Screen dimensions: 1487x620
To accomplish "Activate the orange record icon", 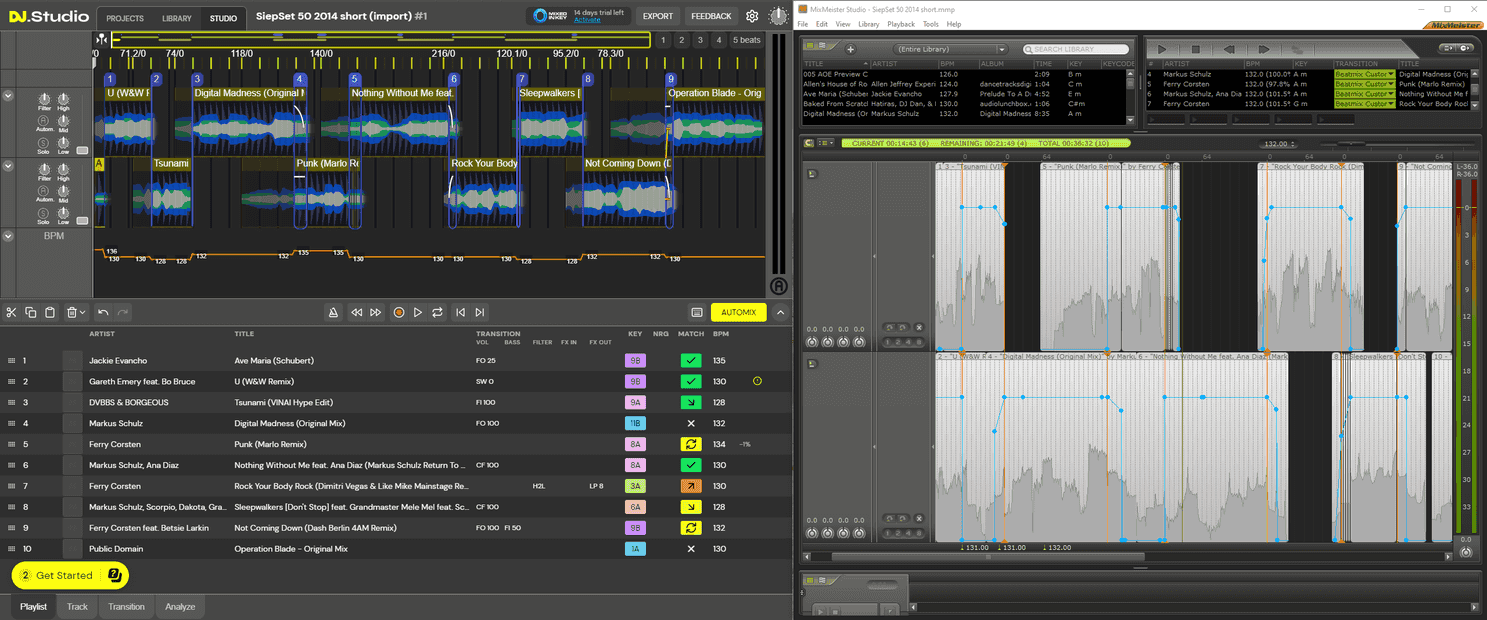I will pos(399,312).
